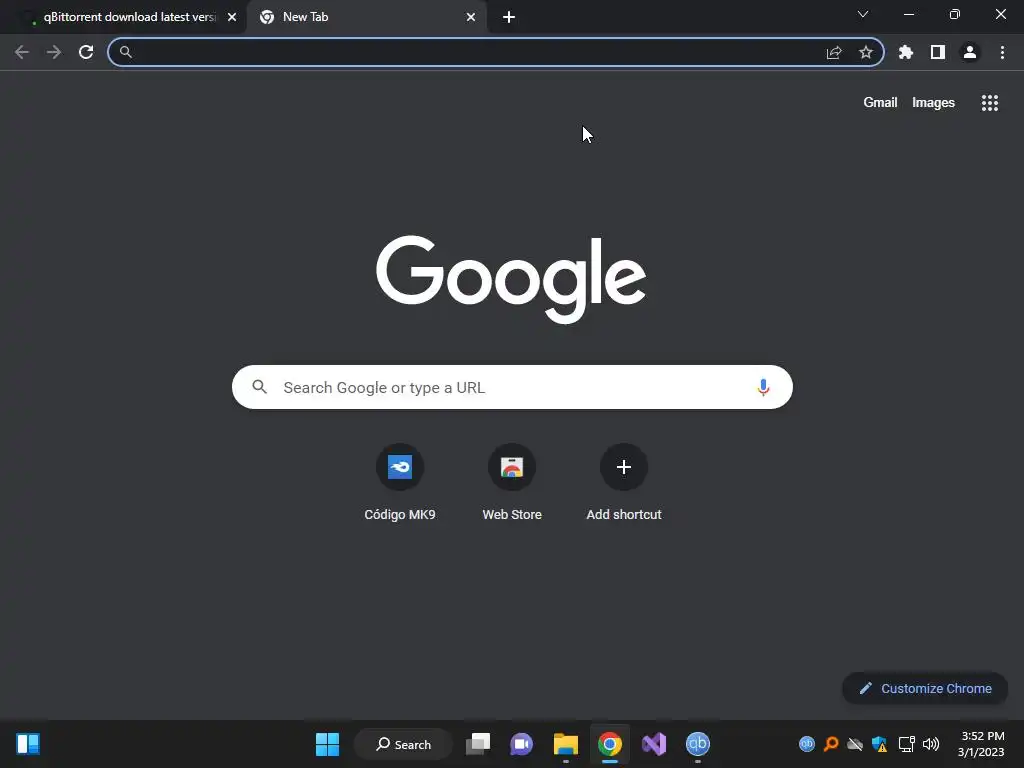Toggle the browser side panel
The height and width of the screenshot is (768, 1024).
[x=938, y=52]
